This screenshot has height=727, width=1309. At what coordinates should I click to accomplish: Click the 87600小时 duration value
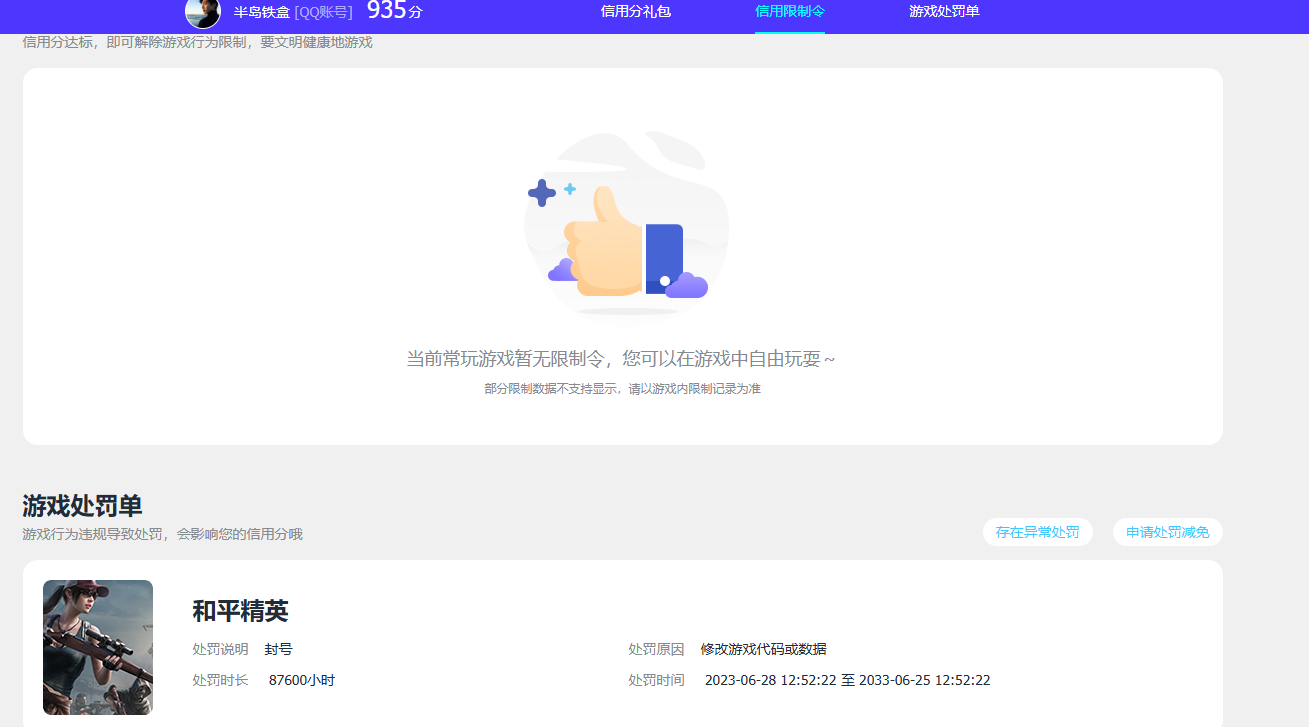[302, 680]
